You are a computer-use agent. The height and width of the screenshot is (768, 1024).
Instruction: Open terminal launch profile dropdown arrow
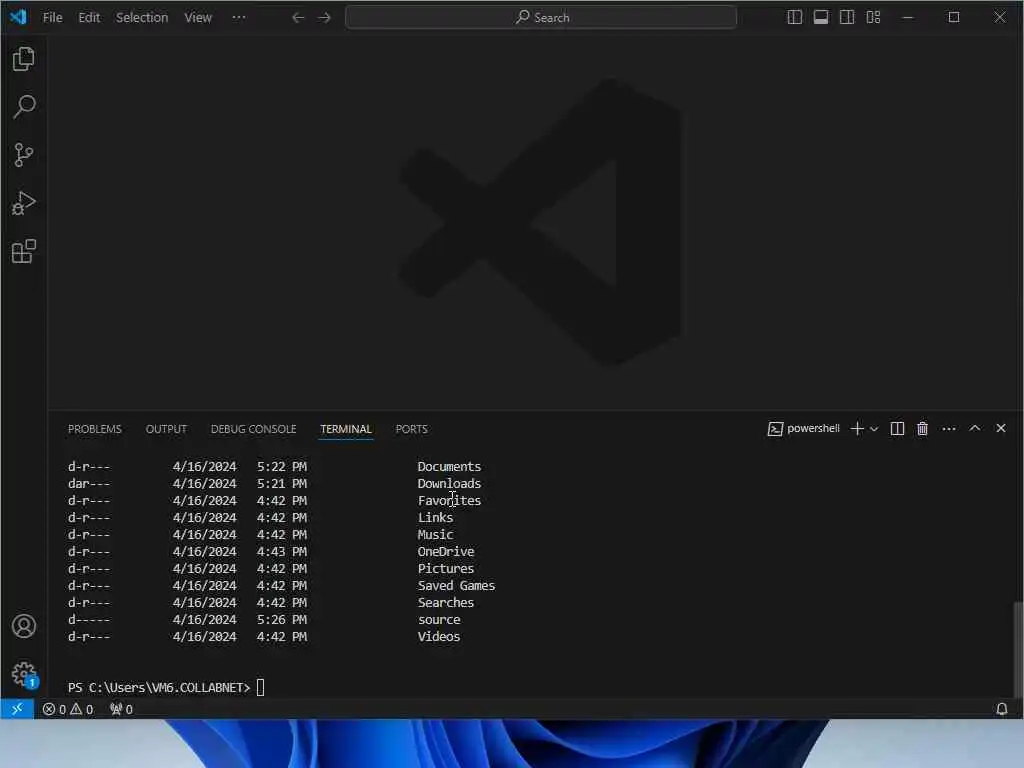(x=874, y=429)
